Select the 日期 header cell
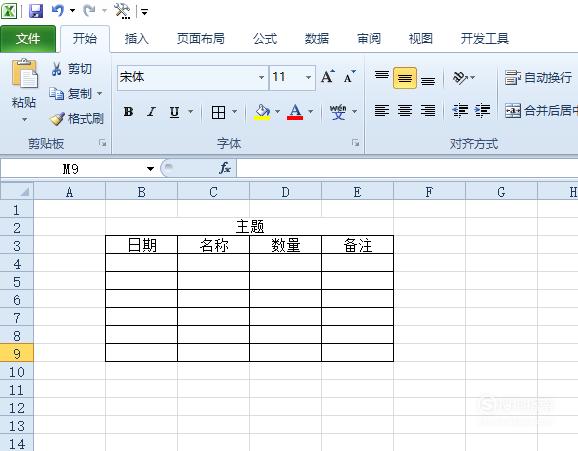Screen dimensions: 578x451 (142, 245)
